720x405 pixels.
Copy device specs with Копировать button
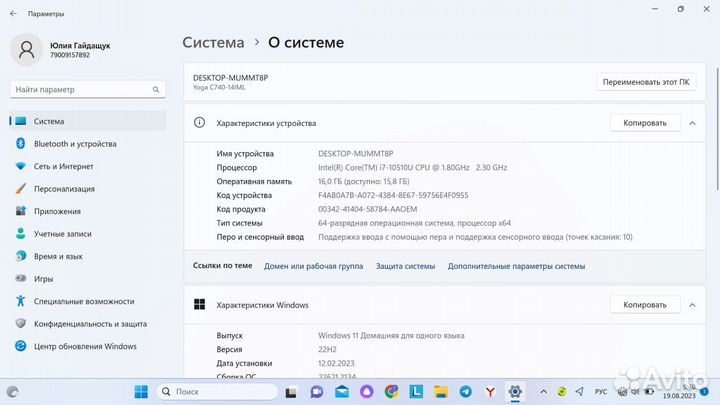645,123
